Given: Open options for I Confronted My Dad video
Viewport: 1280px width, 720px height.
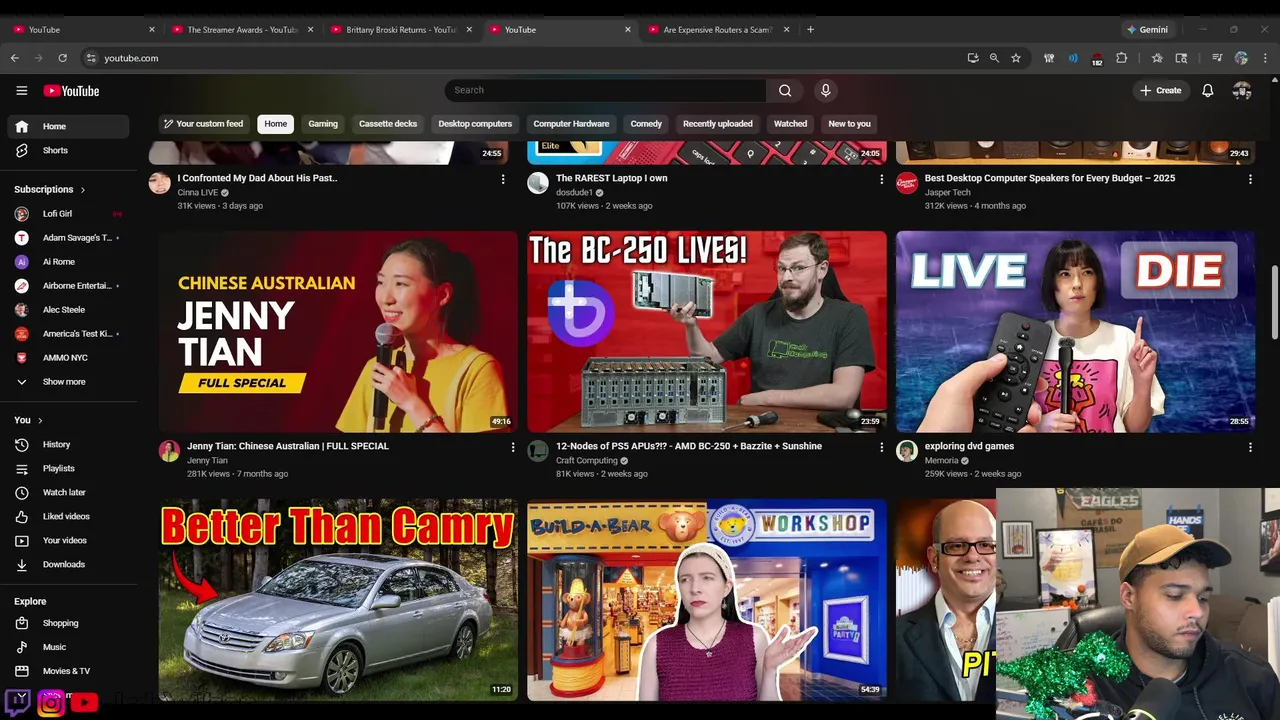Looking at the screenshot, I should (x=503, y=179).
